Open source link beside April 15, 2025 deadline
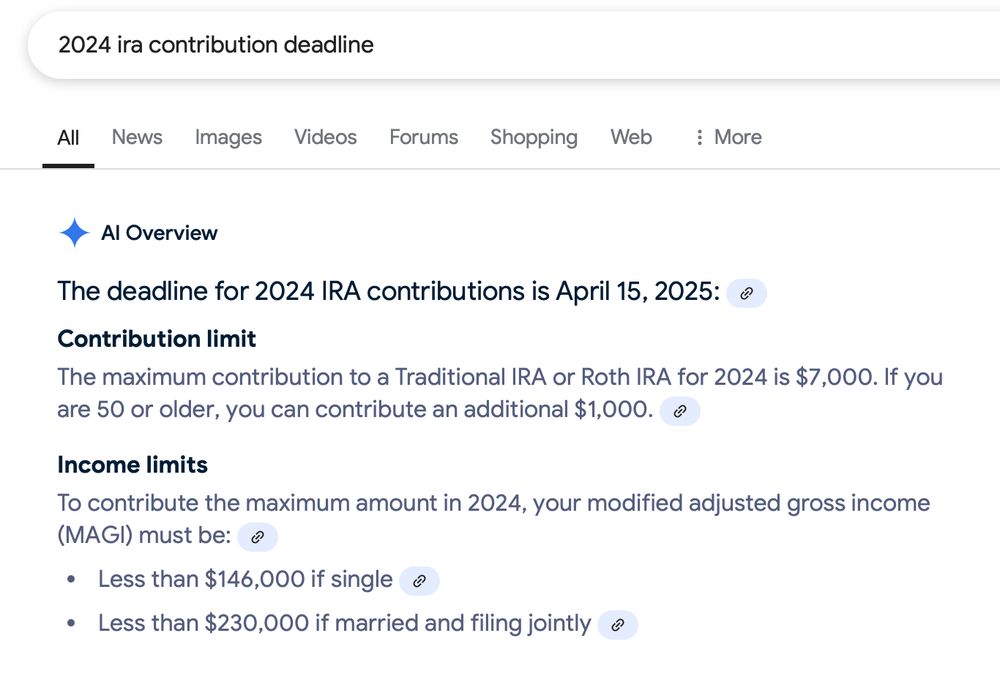This screenshot has width=1000, height=676. (x=746, y=293)
